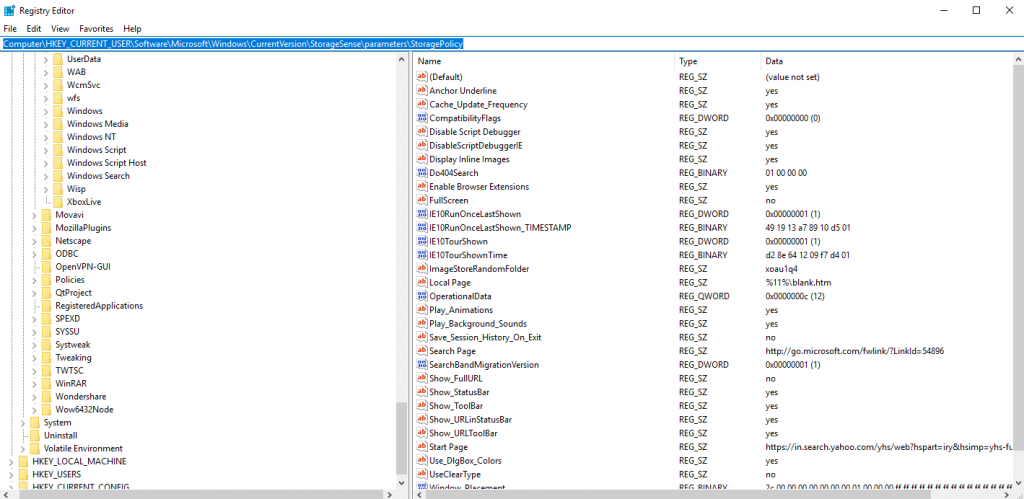The width and height of the screenshot is (1024, 499).
Task: Expand the Wondershare tree node
Action: point(34,396)
